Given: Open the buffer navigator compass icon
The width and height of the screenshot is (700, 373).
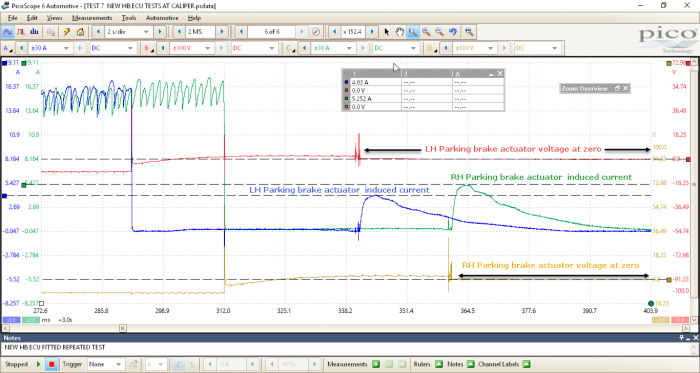Looking at the screenshot, I should (x=316, y=32).
